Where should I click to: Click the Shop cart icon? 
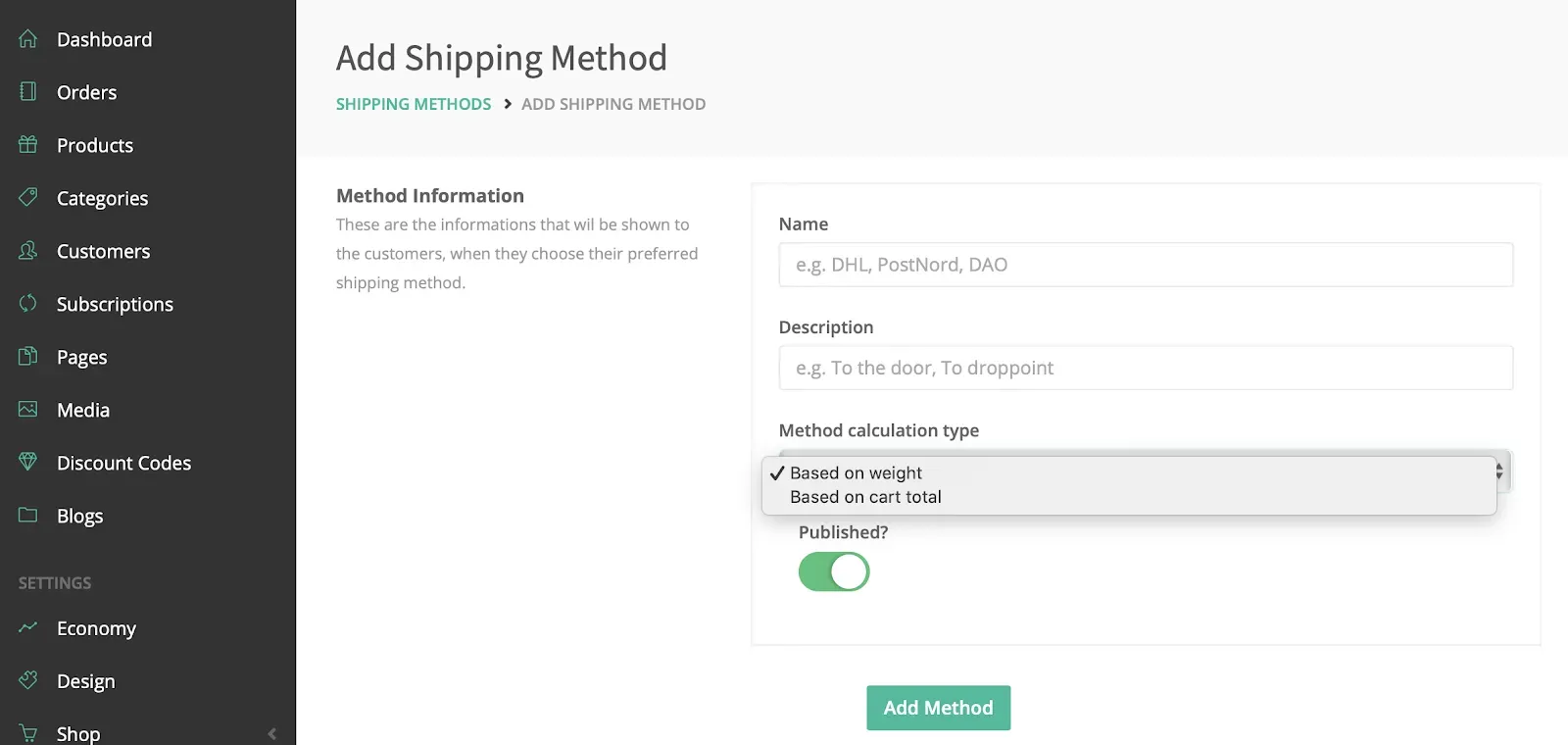click(27, 733)
